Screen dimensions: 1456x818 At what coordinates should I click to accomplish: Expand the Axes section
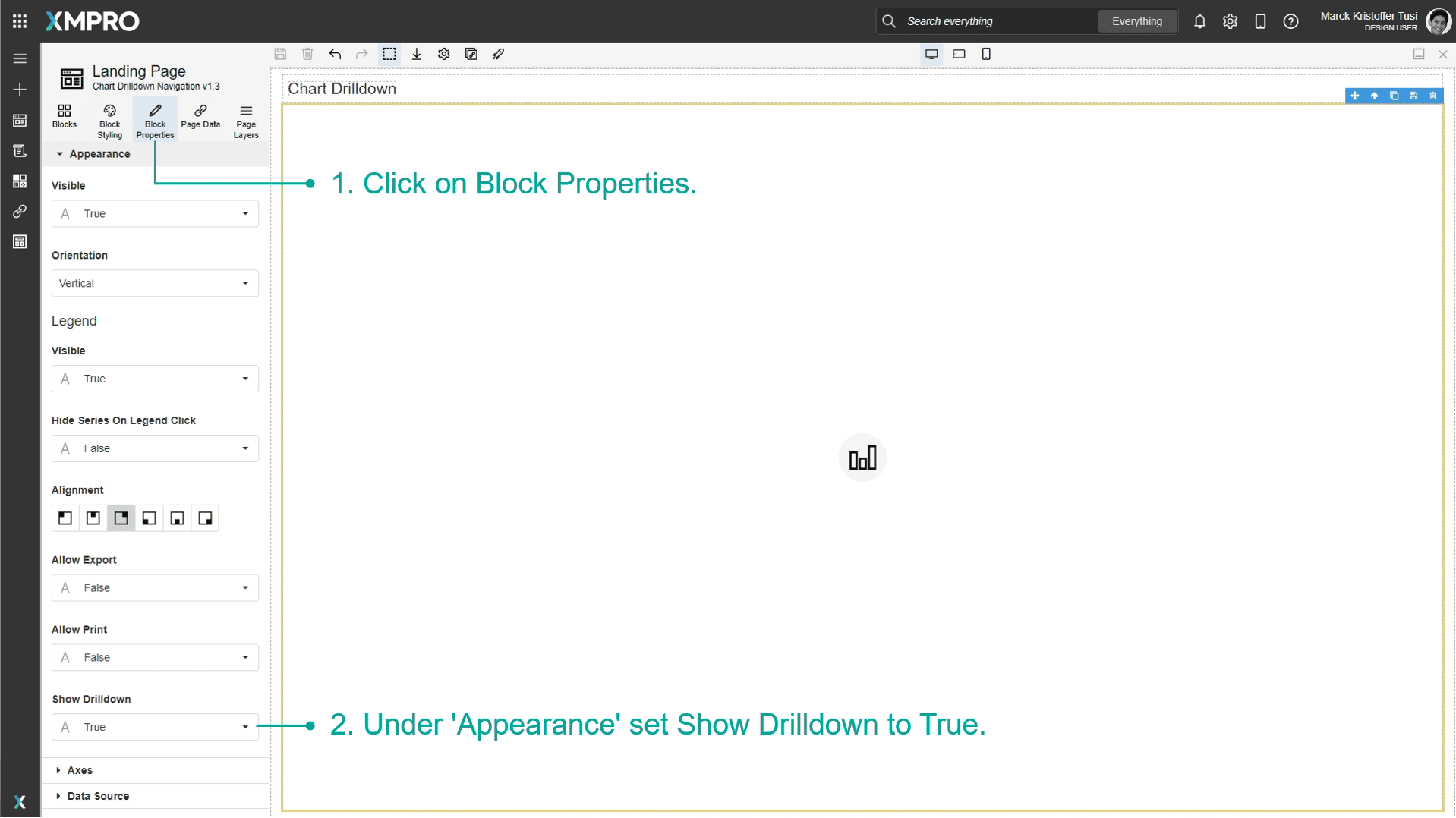(79, 769)
